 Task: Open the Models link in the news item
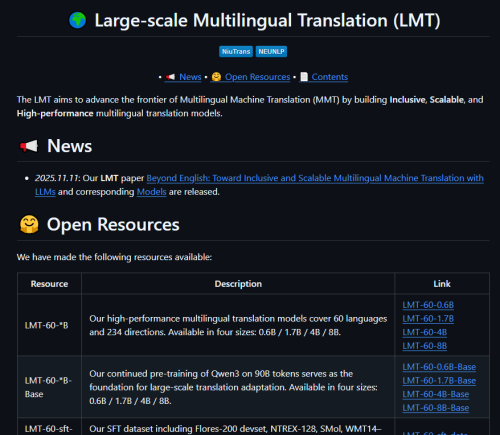151,192
